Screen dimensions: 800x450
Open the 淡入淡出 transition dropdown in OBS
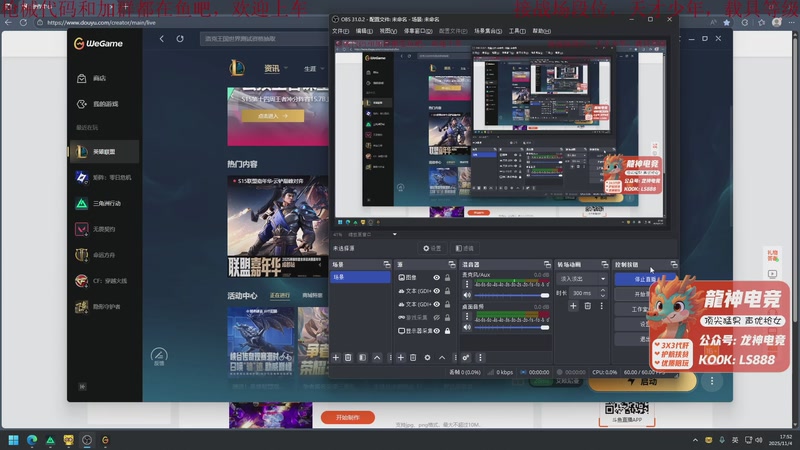point(582,279)
